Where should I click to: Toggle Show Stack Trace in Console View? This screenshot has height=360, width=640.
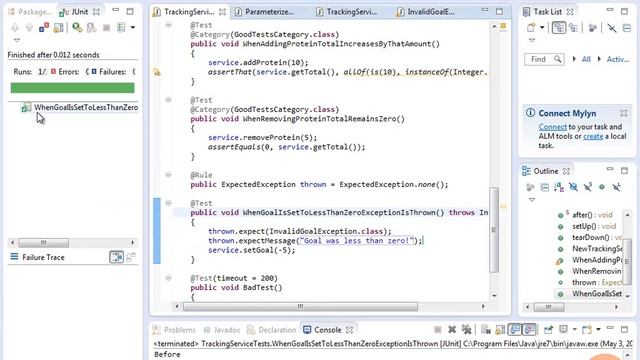[116, 257]
